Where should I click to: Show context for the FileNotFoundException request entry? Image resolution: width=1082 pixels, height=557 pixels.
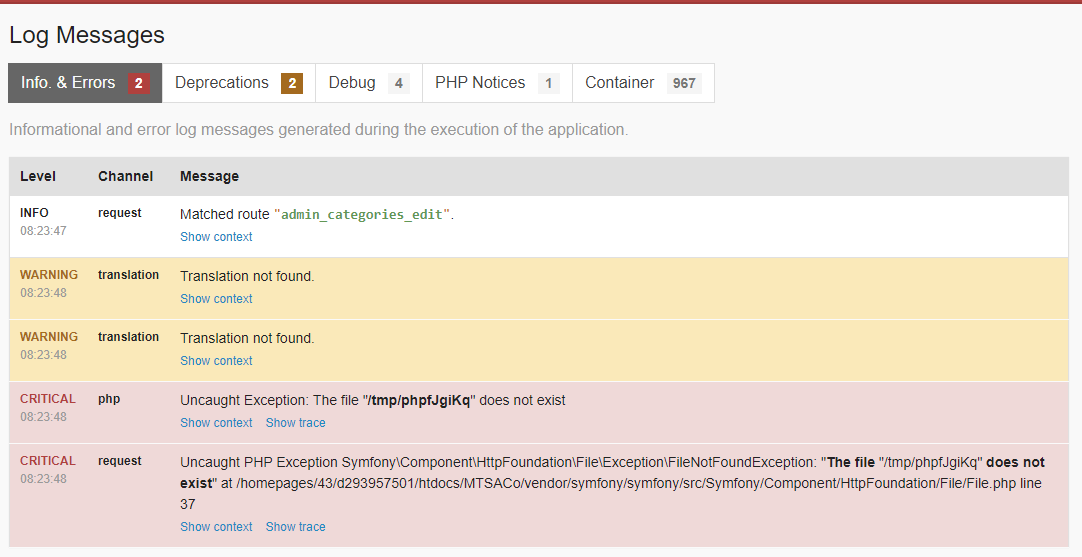[216, 527]
